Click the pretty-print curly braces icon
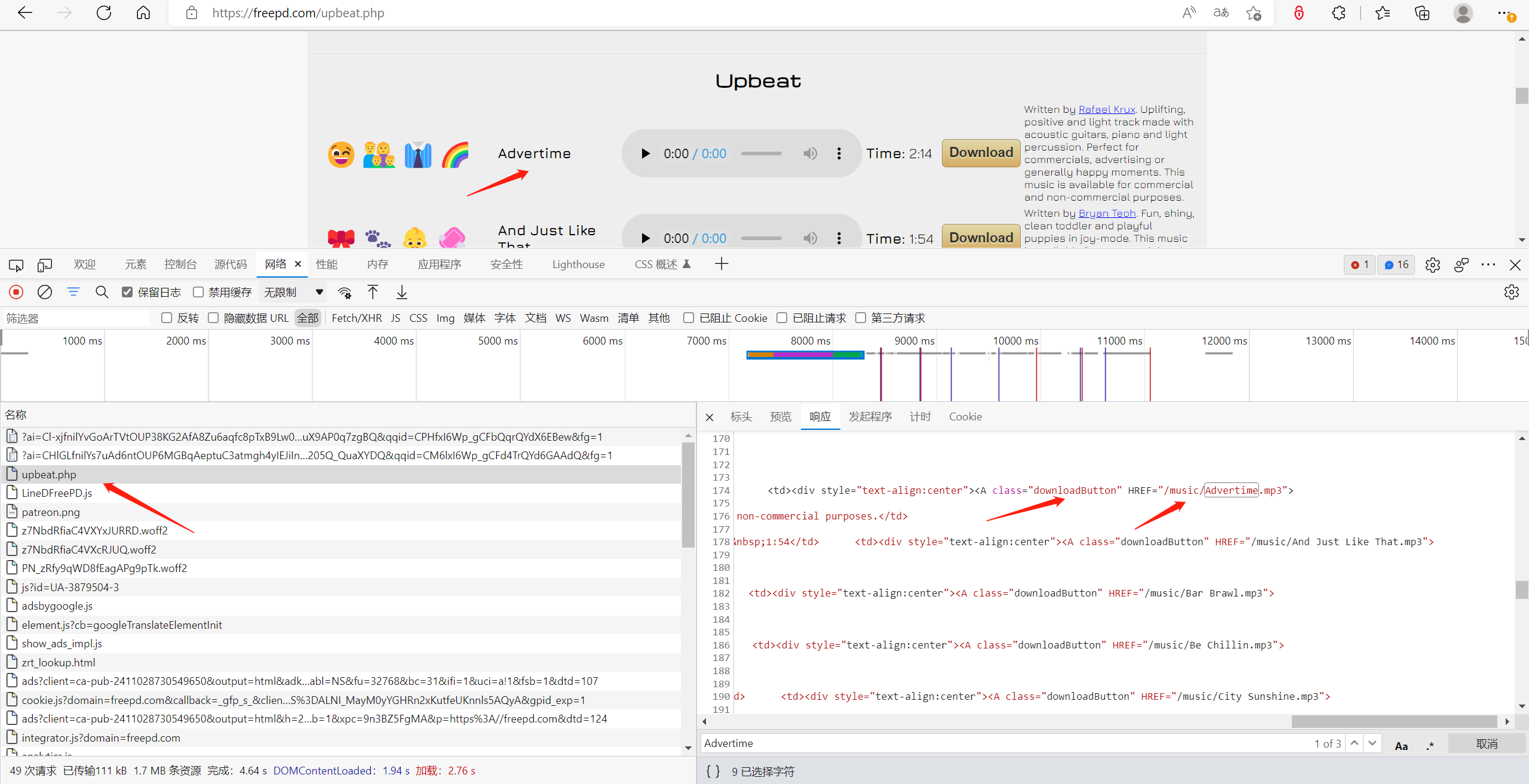The width and height of the screenshot is (1529, 784). [713, 771]
